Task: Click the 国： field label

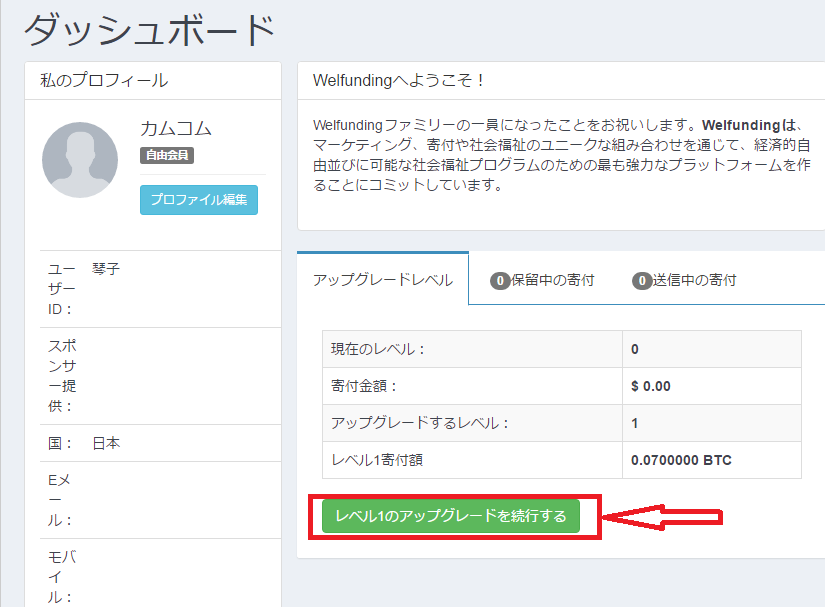Action: click(x=59, y=443)
